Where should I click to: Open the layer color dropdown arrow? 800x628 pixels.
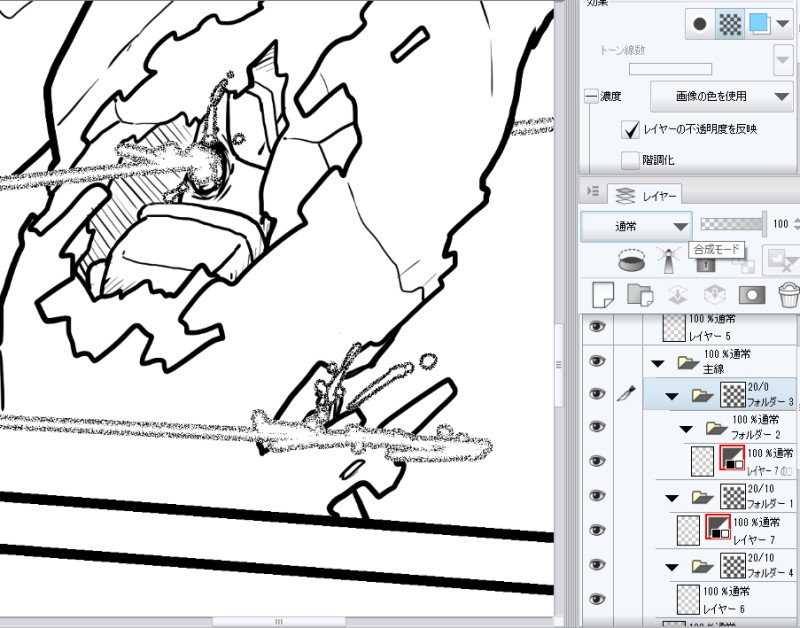(783, 24)
